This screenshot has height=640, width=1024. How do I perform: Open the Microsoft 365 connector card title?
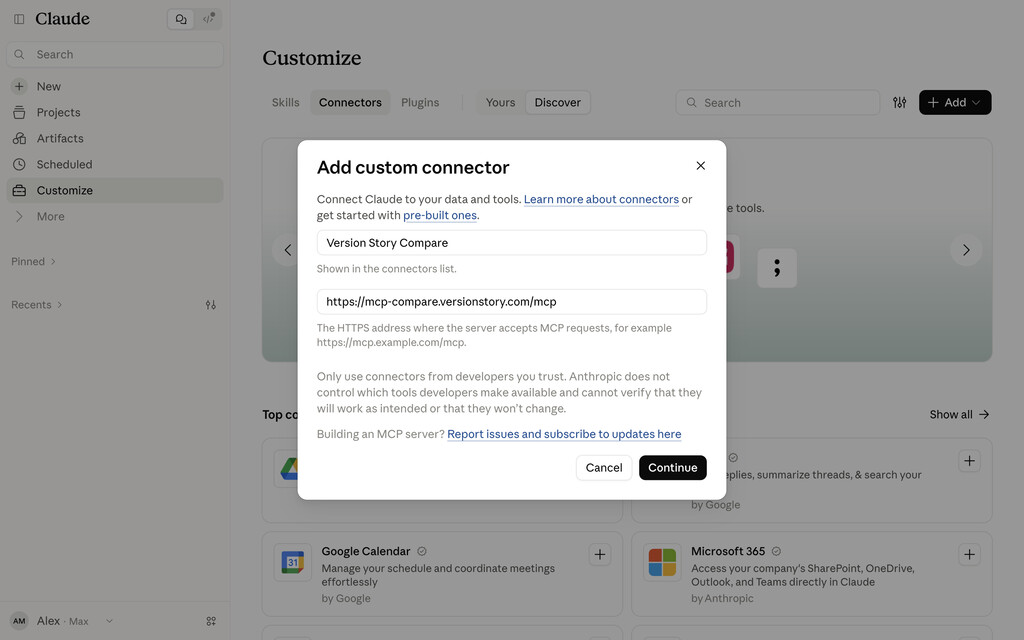(728, 552)
